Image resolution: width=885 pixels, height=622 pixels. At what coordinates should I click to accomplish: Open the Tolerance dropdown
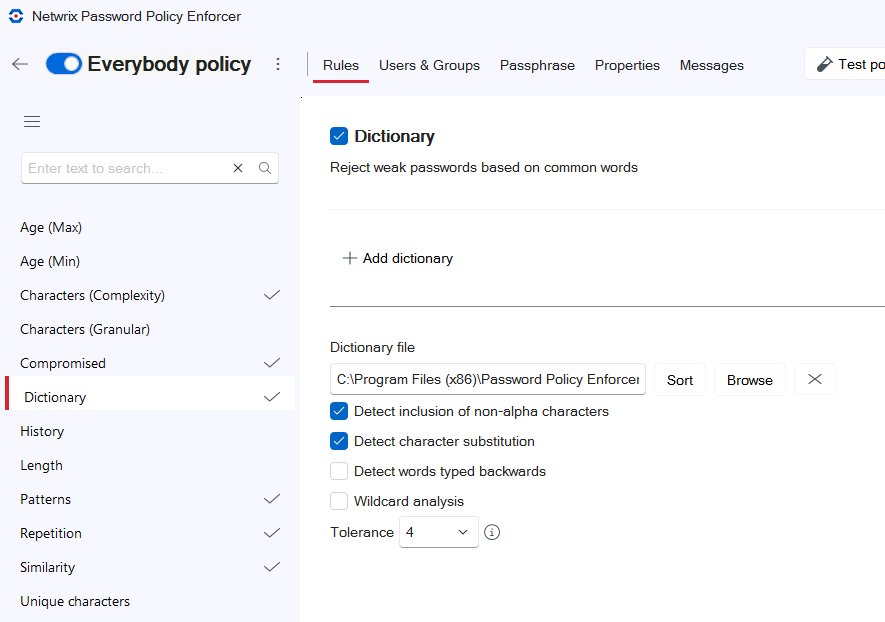coord(439,532)
